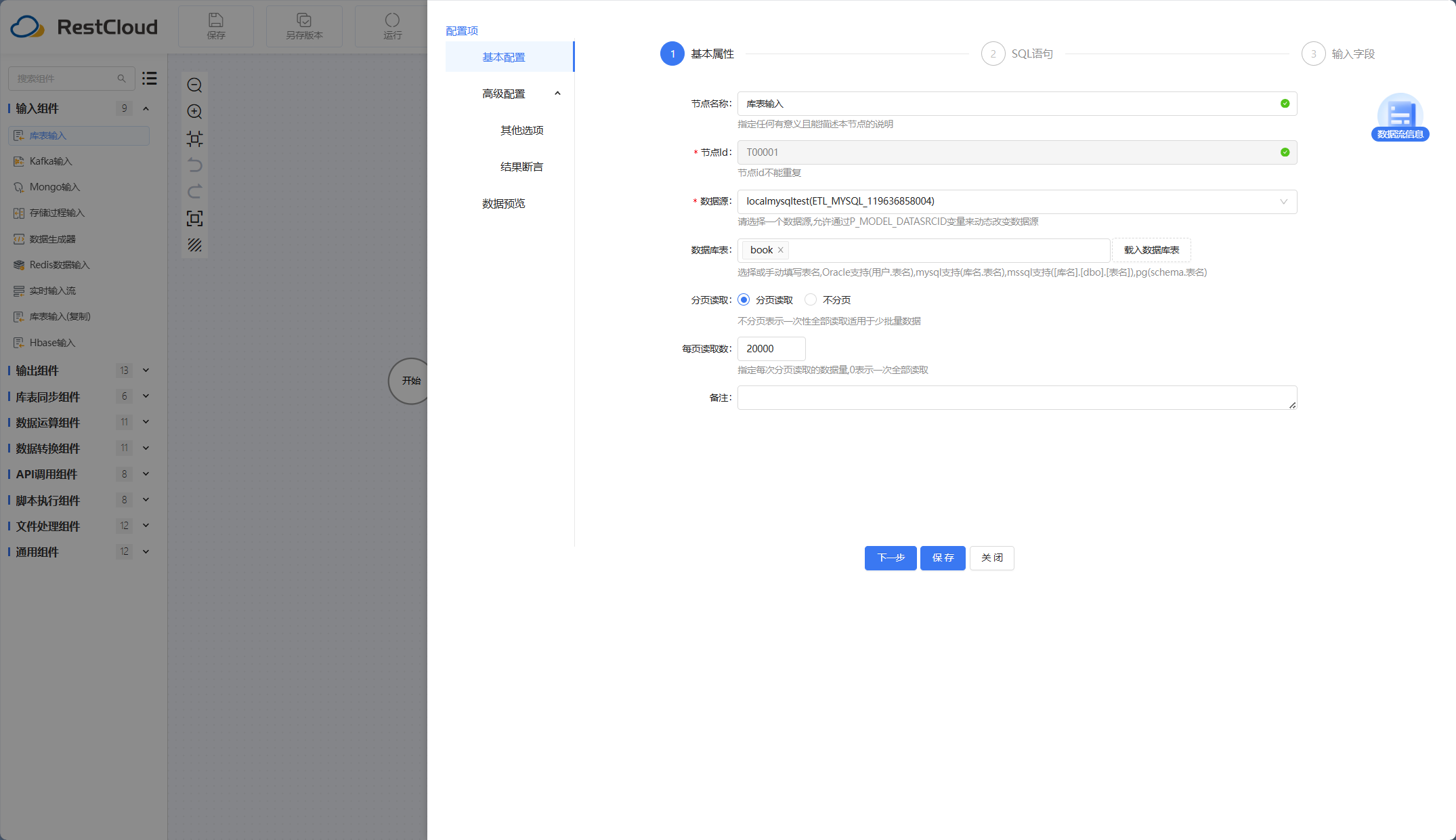This screenshot has height=840, width=1456.
Task: Select the 实时输入流 component
Action: tap(79, 291)
